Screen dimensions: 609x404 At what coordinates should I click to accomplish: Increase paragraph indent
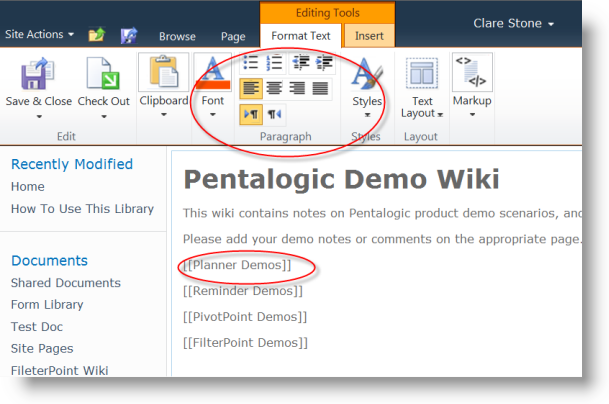coord(324,63)
